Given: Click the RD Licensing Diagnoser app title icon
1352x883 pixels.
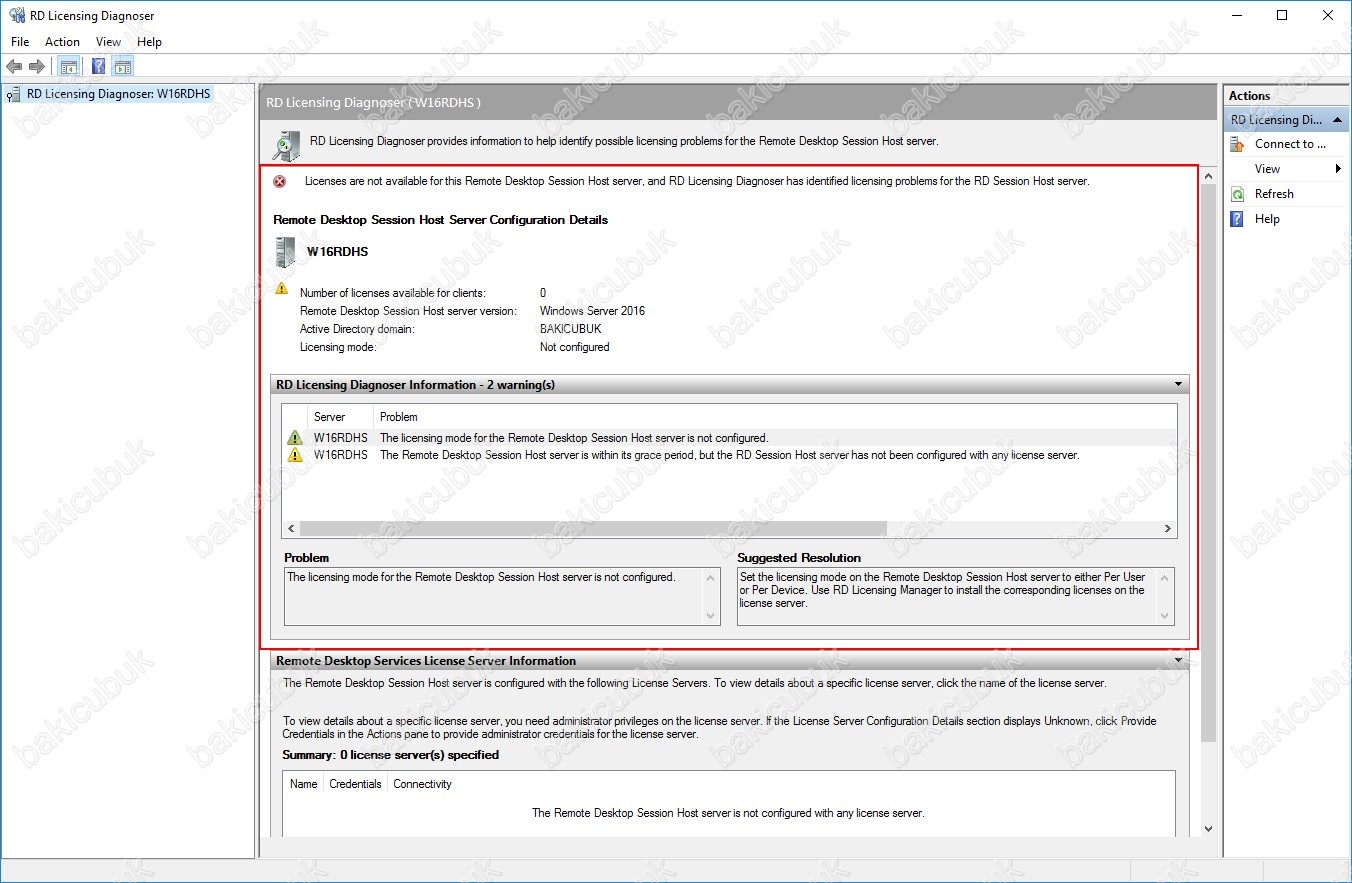Looking at the screenshot, I should [17, 16].
